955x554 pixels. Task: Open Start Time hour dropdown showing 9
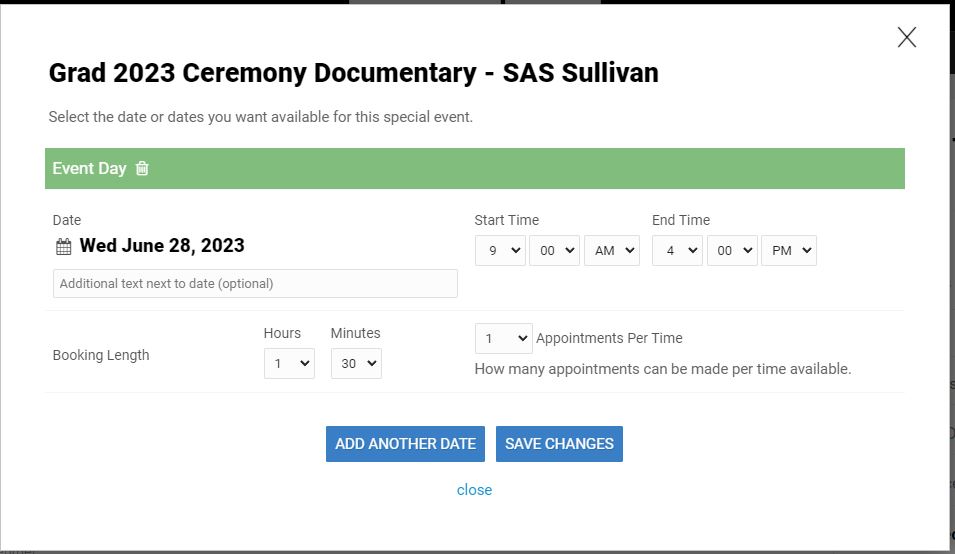pos(500,251)
